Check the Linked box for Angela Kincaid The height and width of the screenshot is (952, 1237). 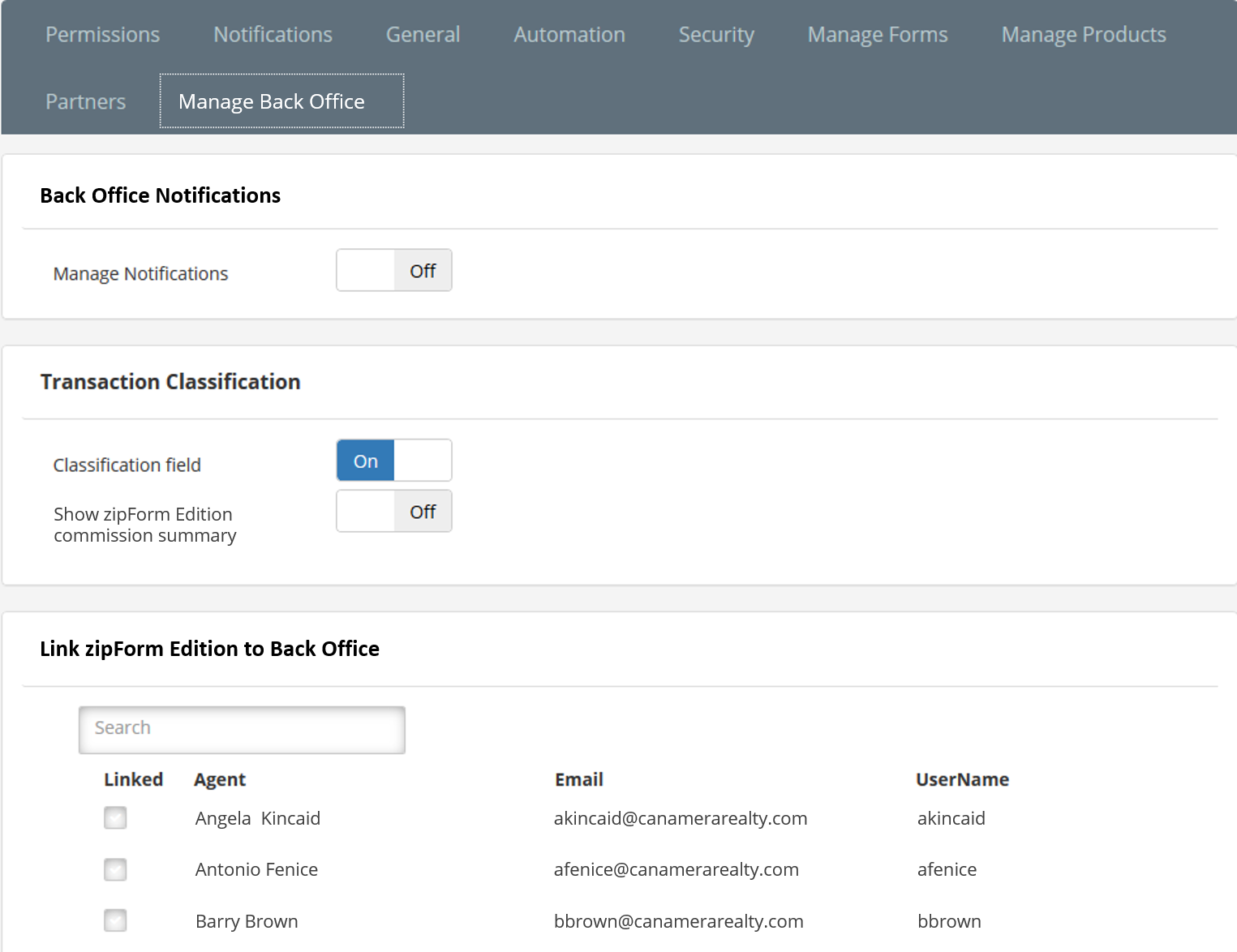coord(114,817)
